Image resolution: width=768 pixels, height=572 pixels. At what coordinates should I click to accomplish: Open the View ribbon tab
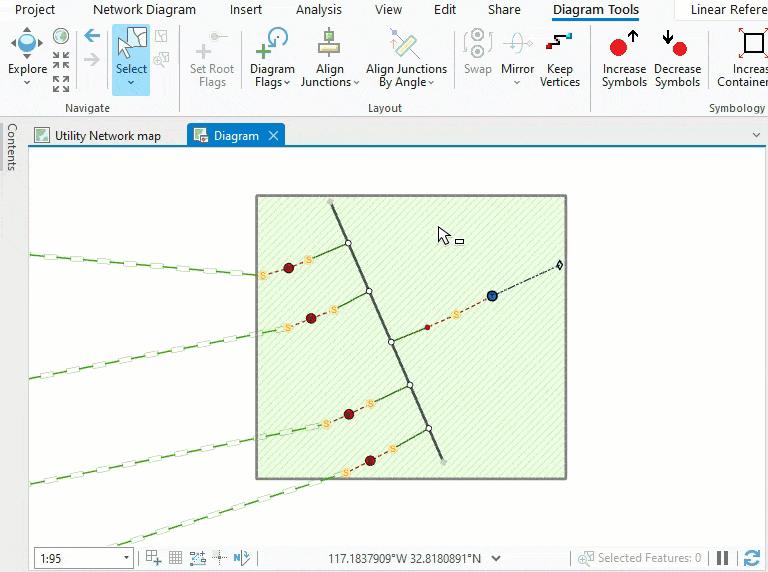(x=388, y=9)
